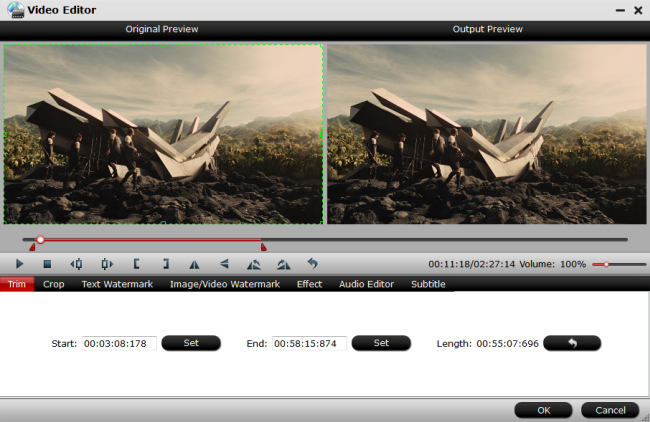The height and width of the screenshot is (422, 650).
Task: Click the toolbar reset arrow icon
Action: coord(313,263)
